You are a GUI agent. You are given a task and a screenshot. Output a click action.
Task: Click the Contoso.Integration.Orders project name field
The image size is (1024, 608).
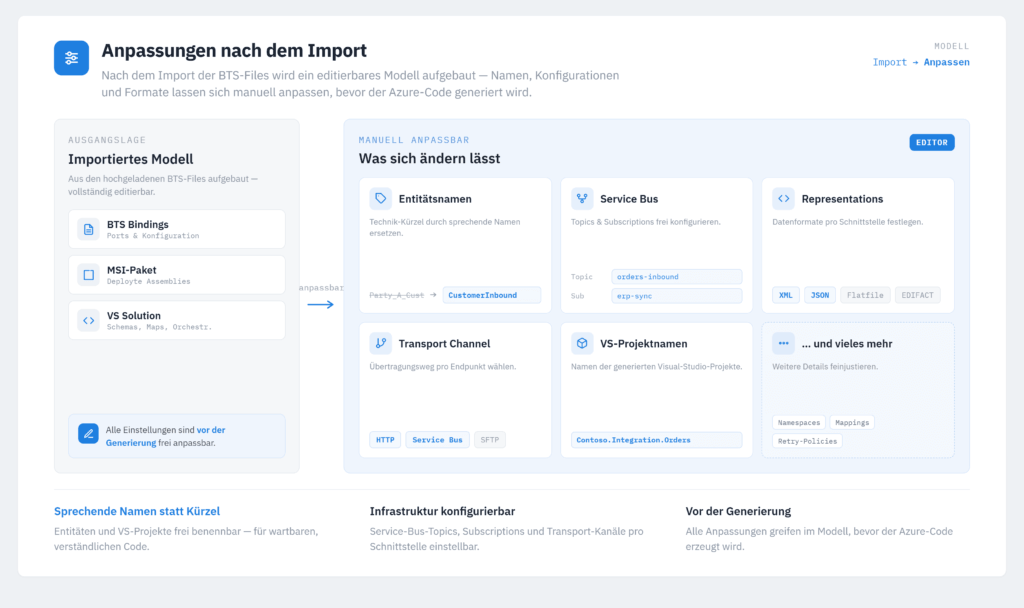click(656, 440)
